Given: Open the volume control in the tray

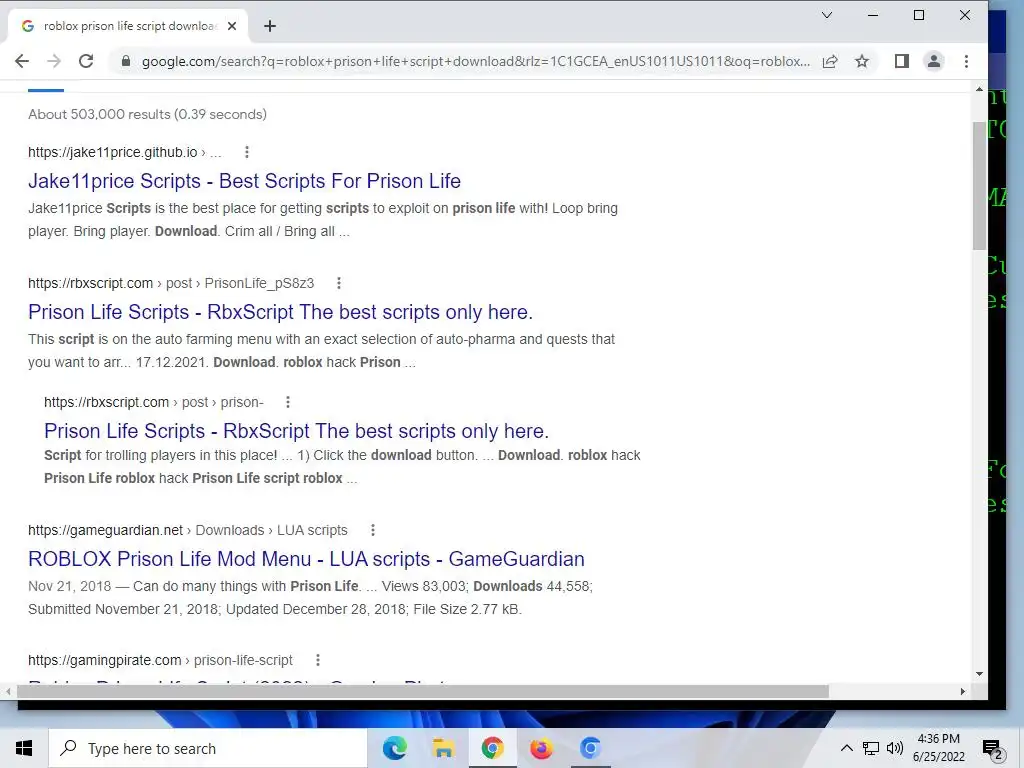Looking at the screenshot, I should (x=895, y=748).
